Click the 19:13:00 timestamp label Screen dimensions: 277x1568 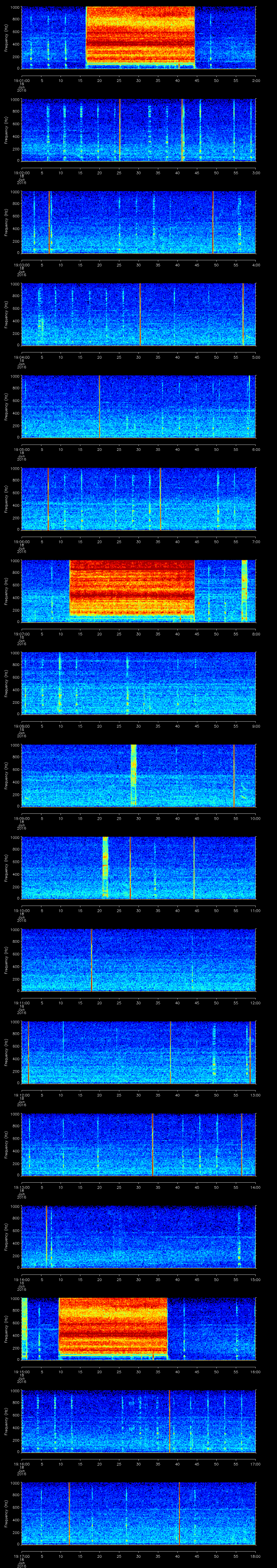(x=22, y=1187)
